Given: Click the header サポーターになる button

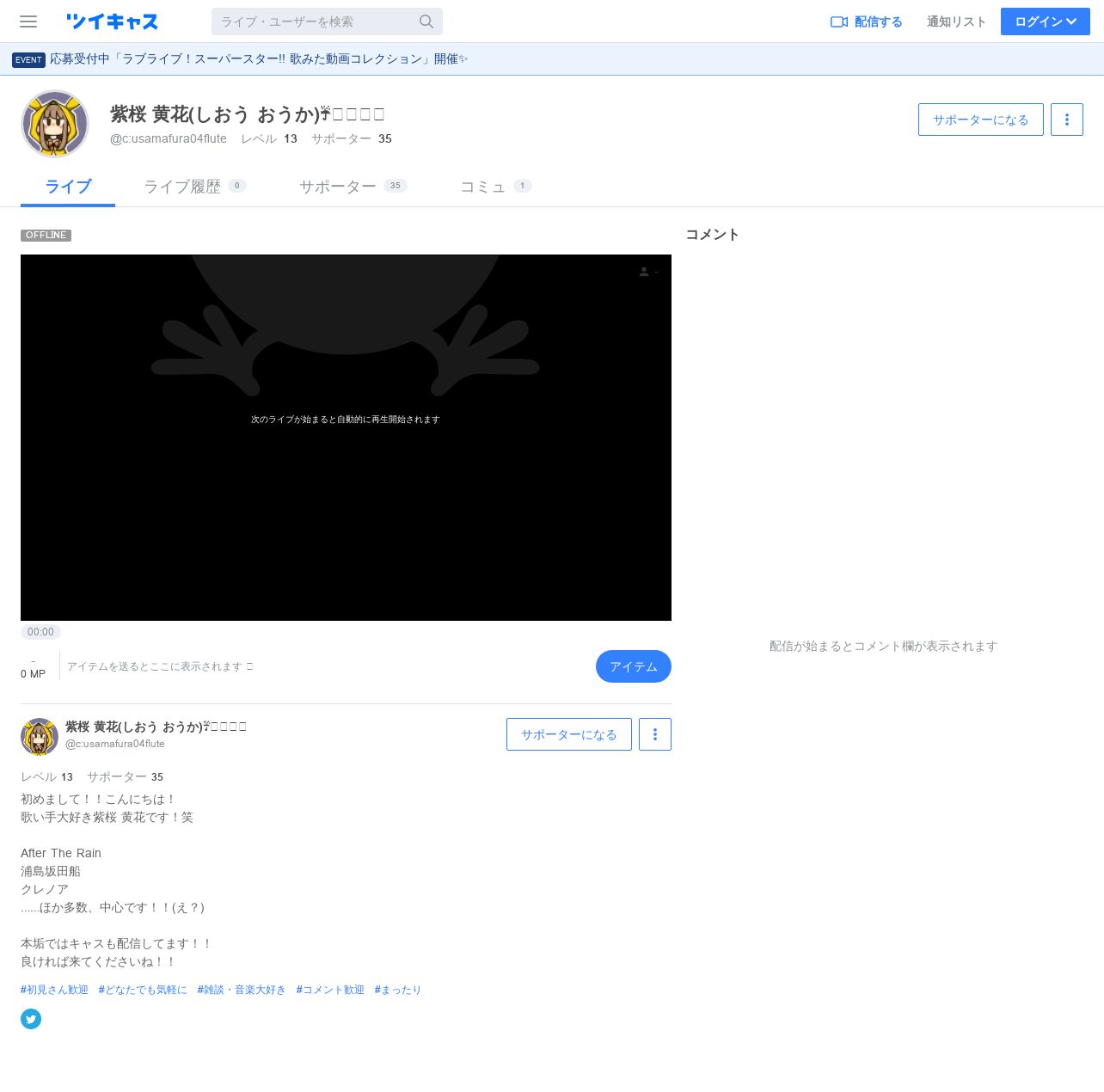Looking at the screenshot, I should [x=981, y=120].
